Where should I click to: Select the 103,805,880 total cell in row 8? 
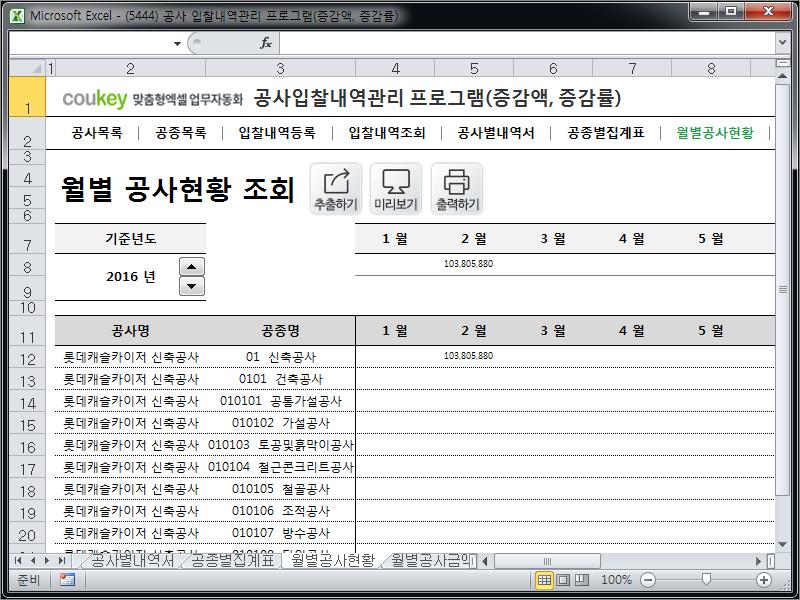474,264
